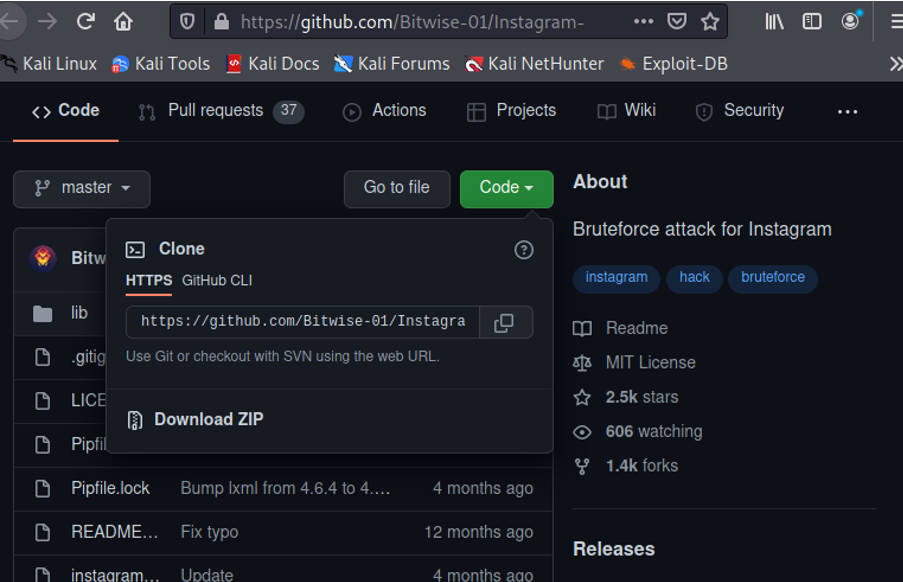Open the README file entry
The width and height of the screenshot is (903, 582).
point(114,532)
